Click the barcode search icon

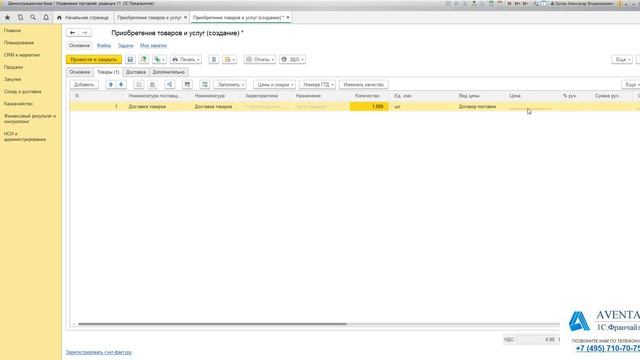(187, 84)
